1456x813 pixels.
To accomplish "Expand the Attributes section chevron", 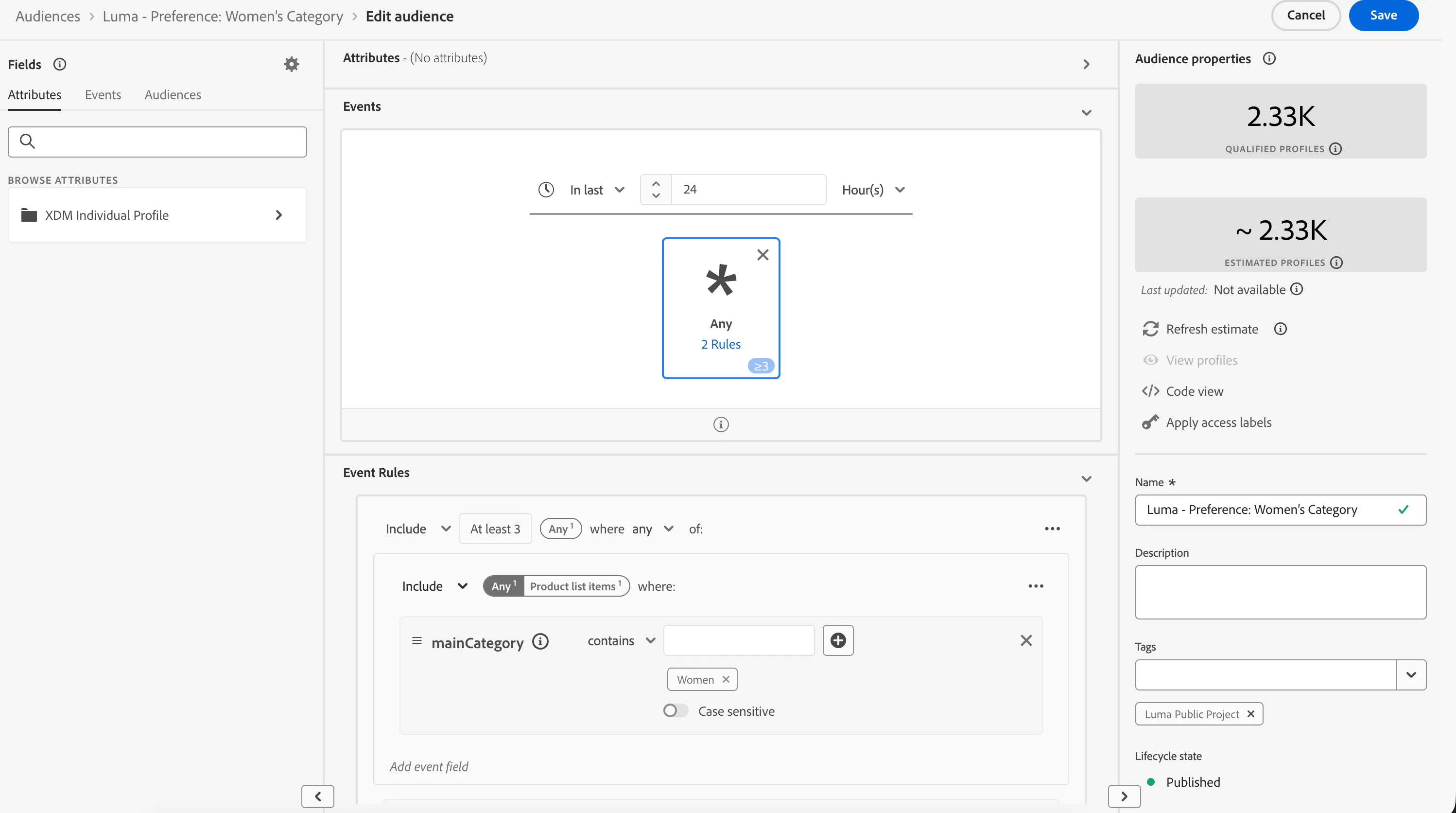I will coord(1086,65).
